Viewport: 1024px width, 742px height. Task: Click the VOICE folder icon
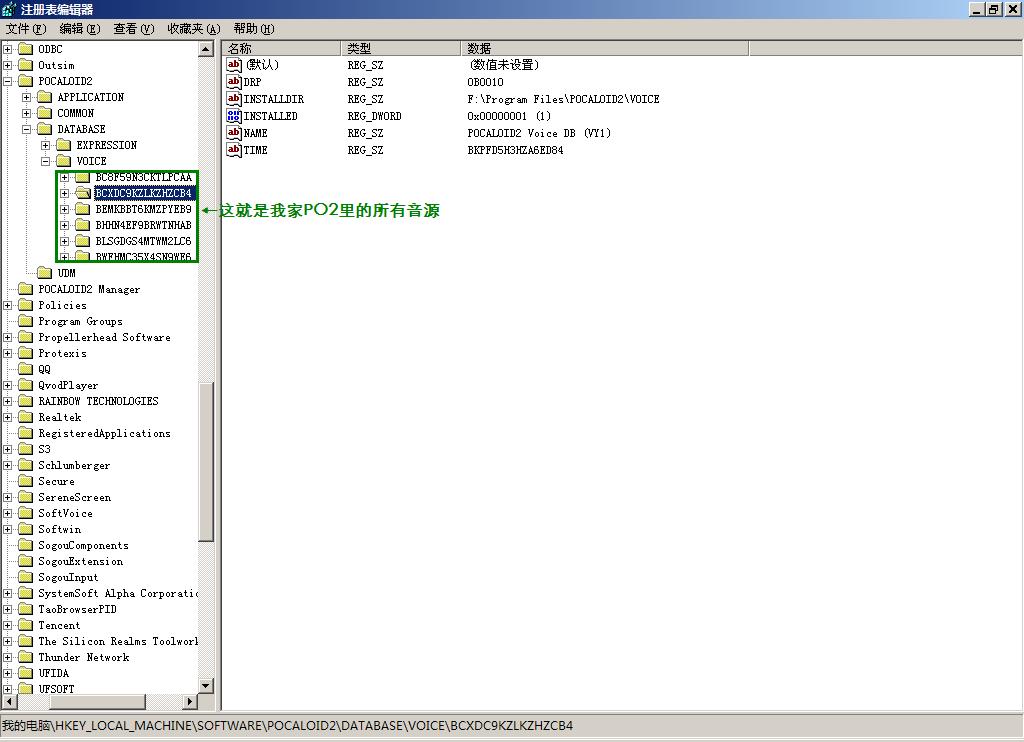pyautogui.click(x=63, y=161)
